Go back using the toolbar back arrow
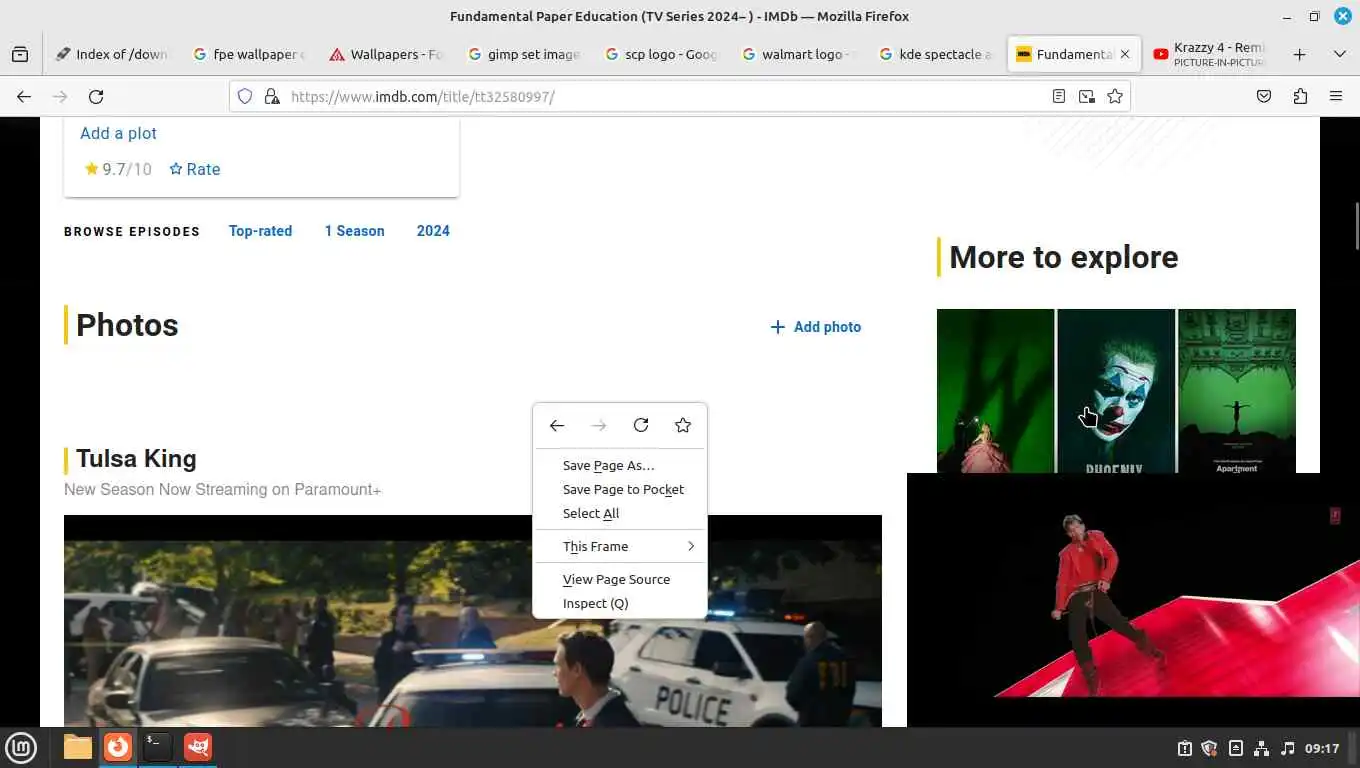The width and height of the screenshot is (1360, 768). (24, 97)
